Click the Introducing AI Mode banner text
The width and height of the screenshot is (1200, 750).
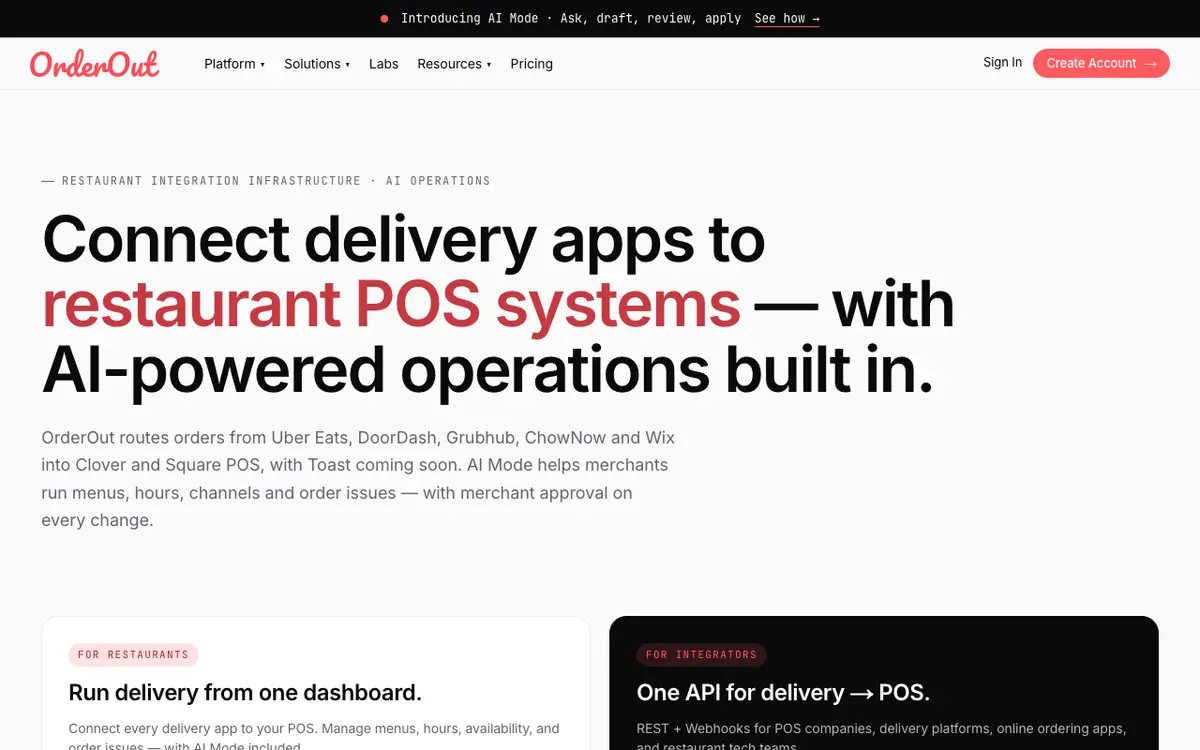[571, 18]
